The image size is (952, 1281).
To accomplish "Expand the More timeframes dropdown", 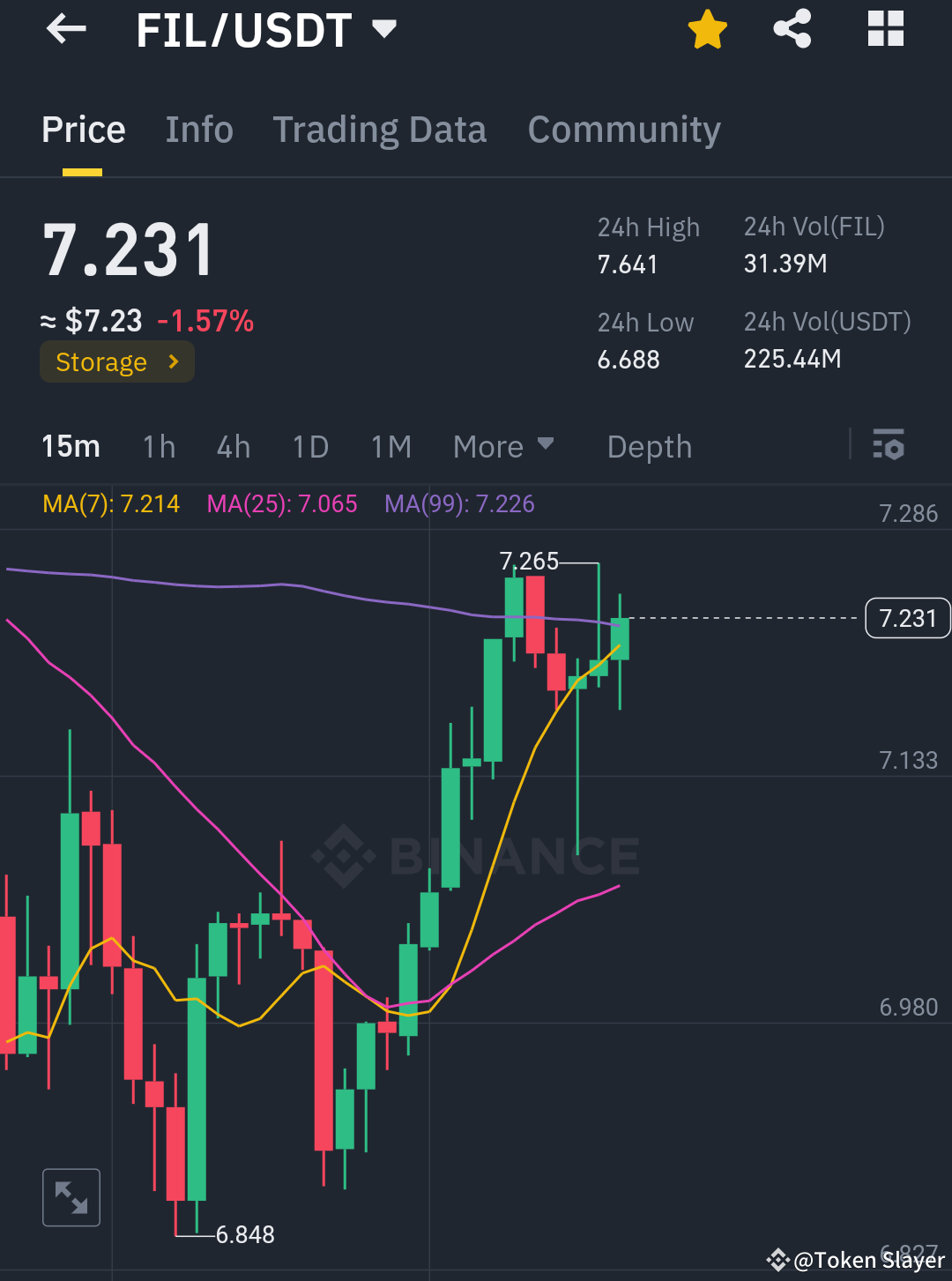I will pyautogui.click(x=502, y=446).
